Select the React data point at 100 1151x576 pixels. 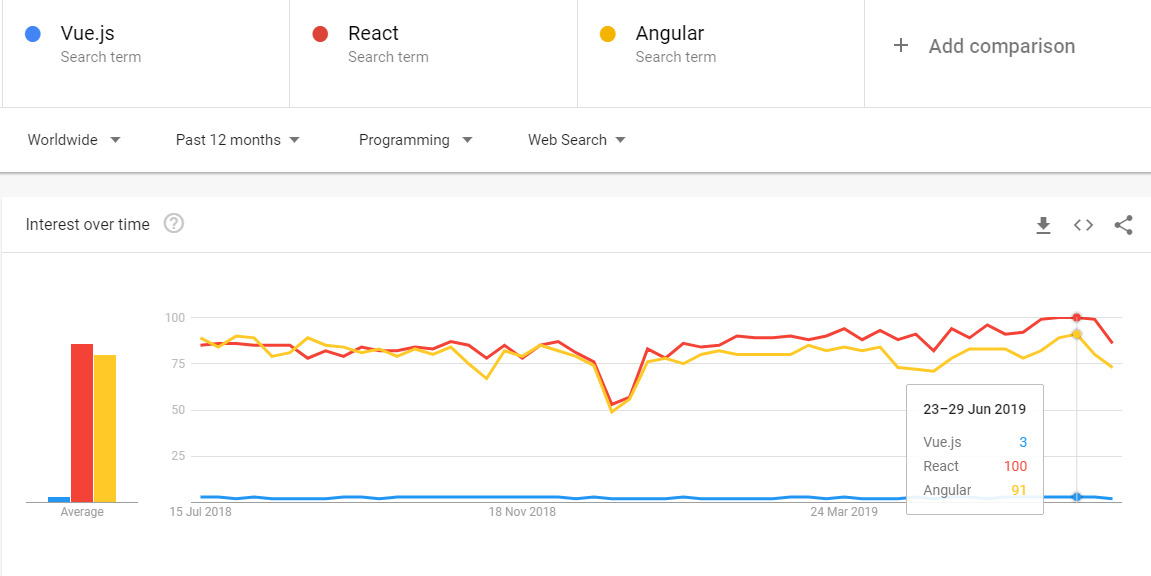(x=1077, y=318)
